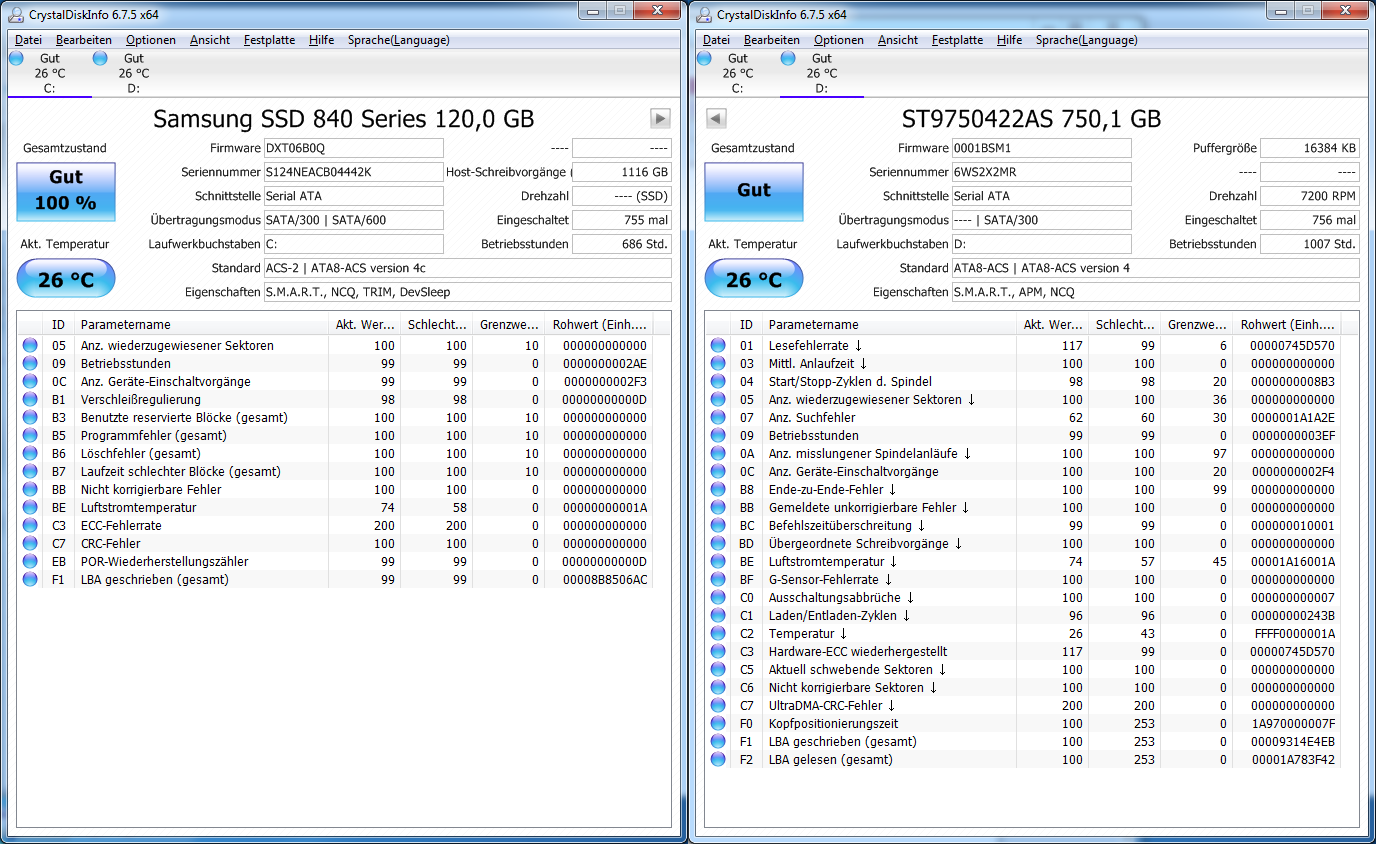Click status orb of POR-Wiederherstellungszähler row
The image size is (1377, 844).
tap(30, 562)
